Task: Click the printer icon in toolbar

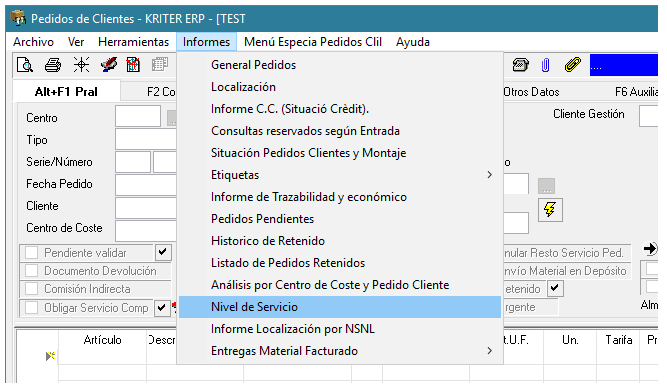Action: pyautogui.click(x=53, y=65)
